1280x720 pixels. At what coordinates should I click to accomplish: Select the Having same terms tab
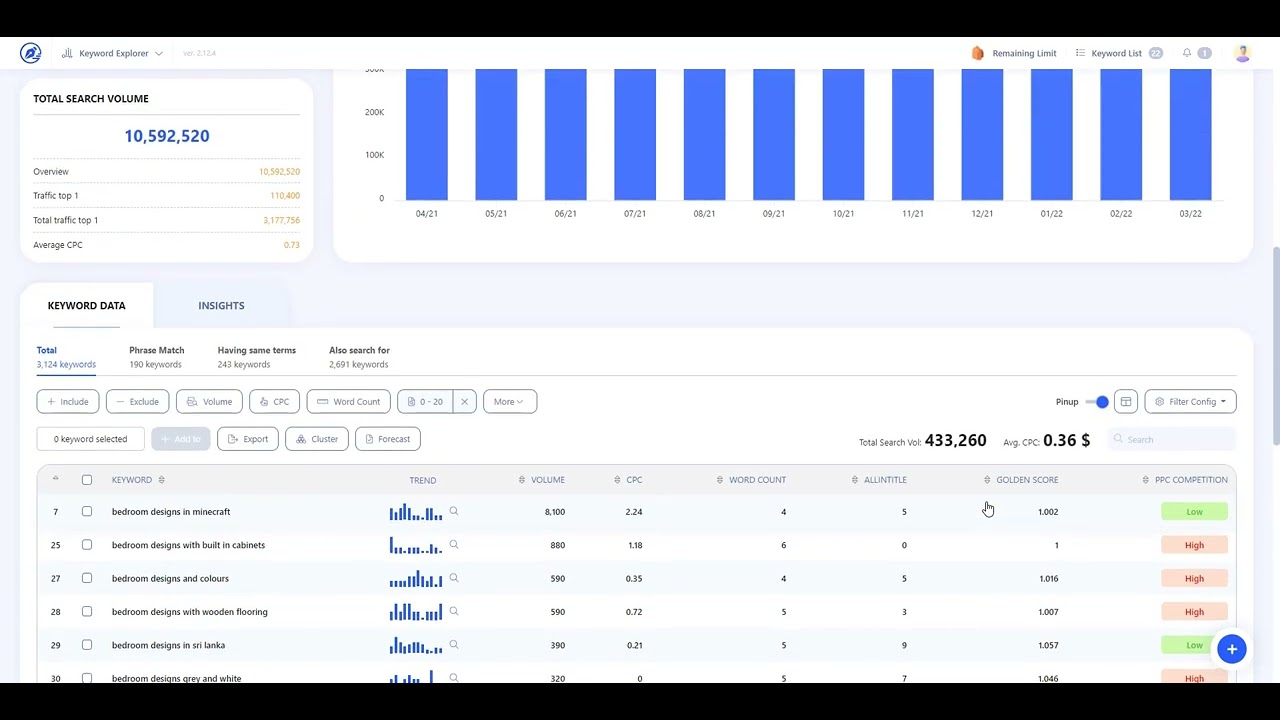tap(257, 357)
